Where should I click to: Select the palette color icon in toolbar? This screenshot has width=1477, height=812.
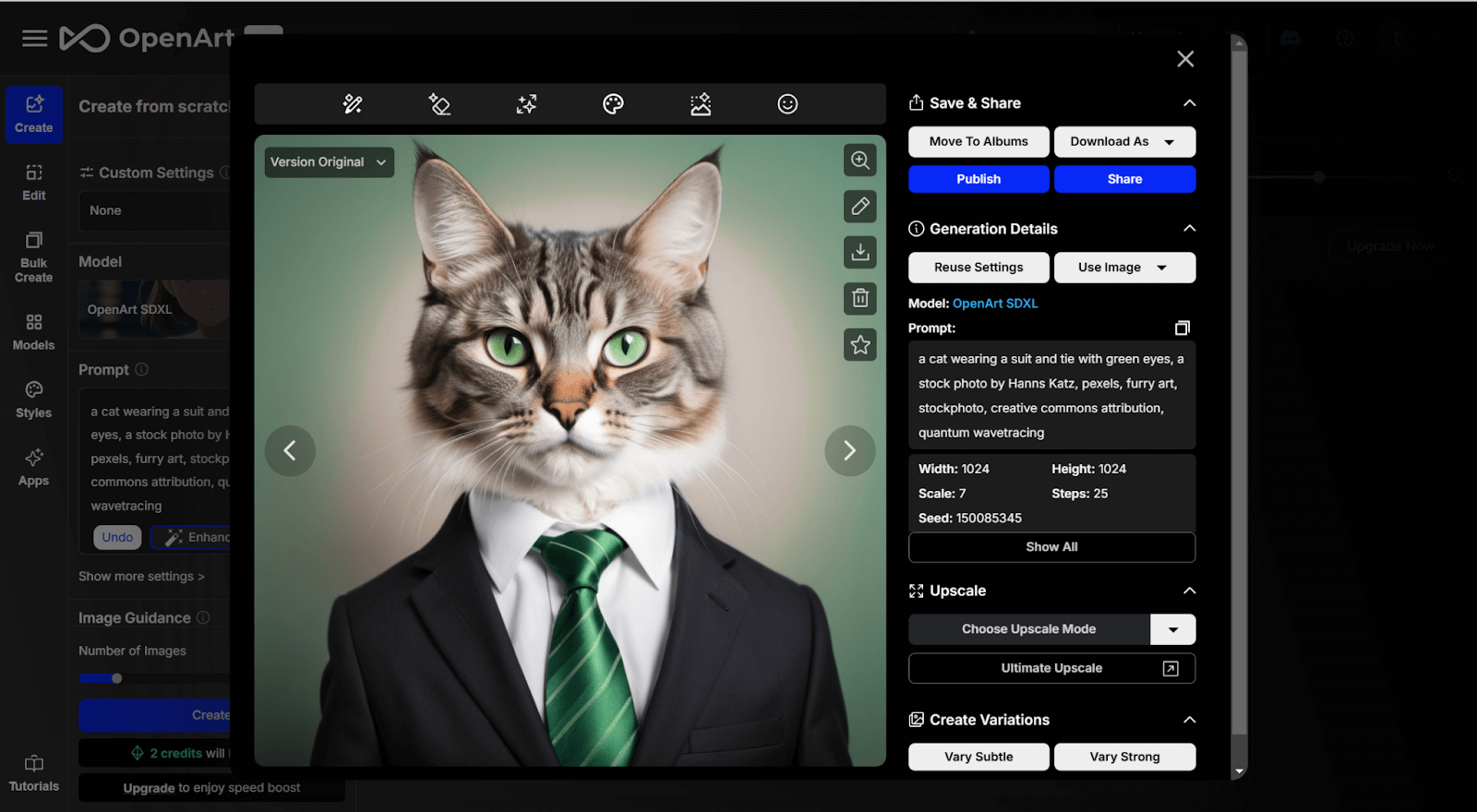tap(613, 104)
